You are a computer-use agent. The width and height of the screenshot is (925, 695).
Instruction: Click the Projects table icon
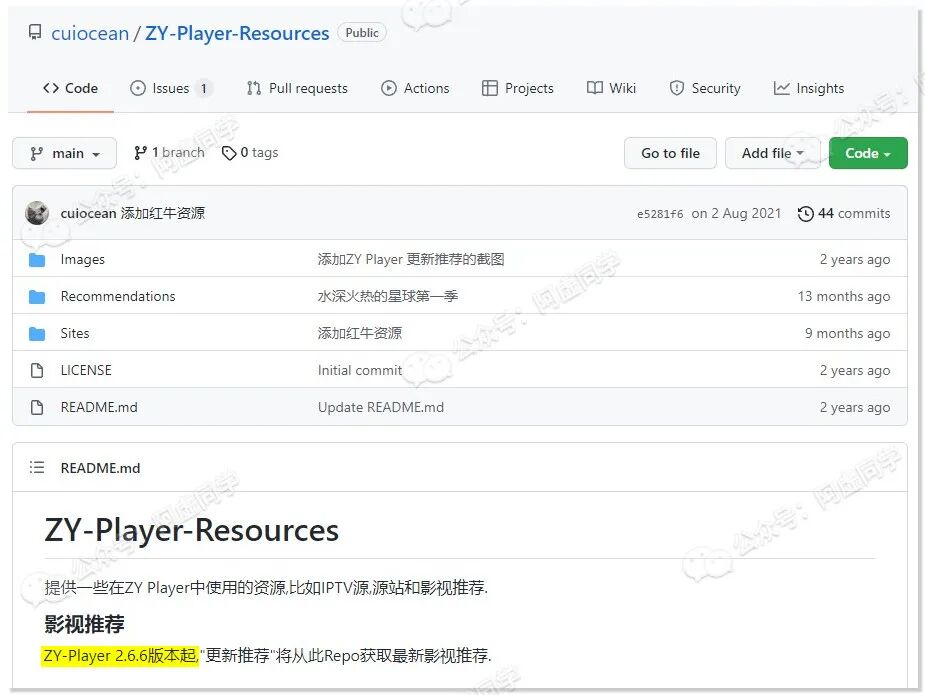[x=490, y=88]
